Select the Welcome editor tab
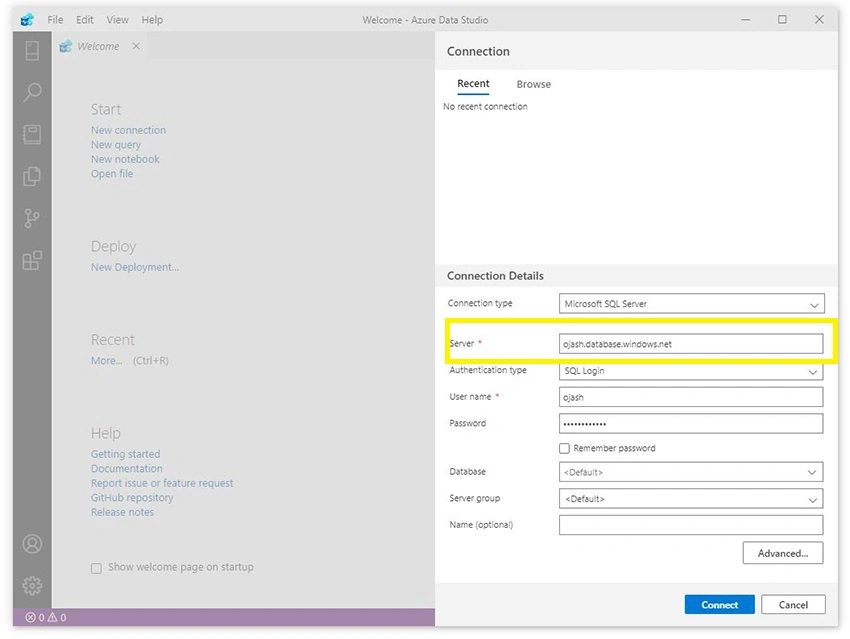The width and height of the screenshot is (850, 639). click(98, 46)
